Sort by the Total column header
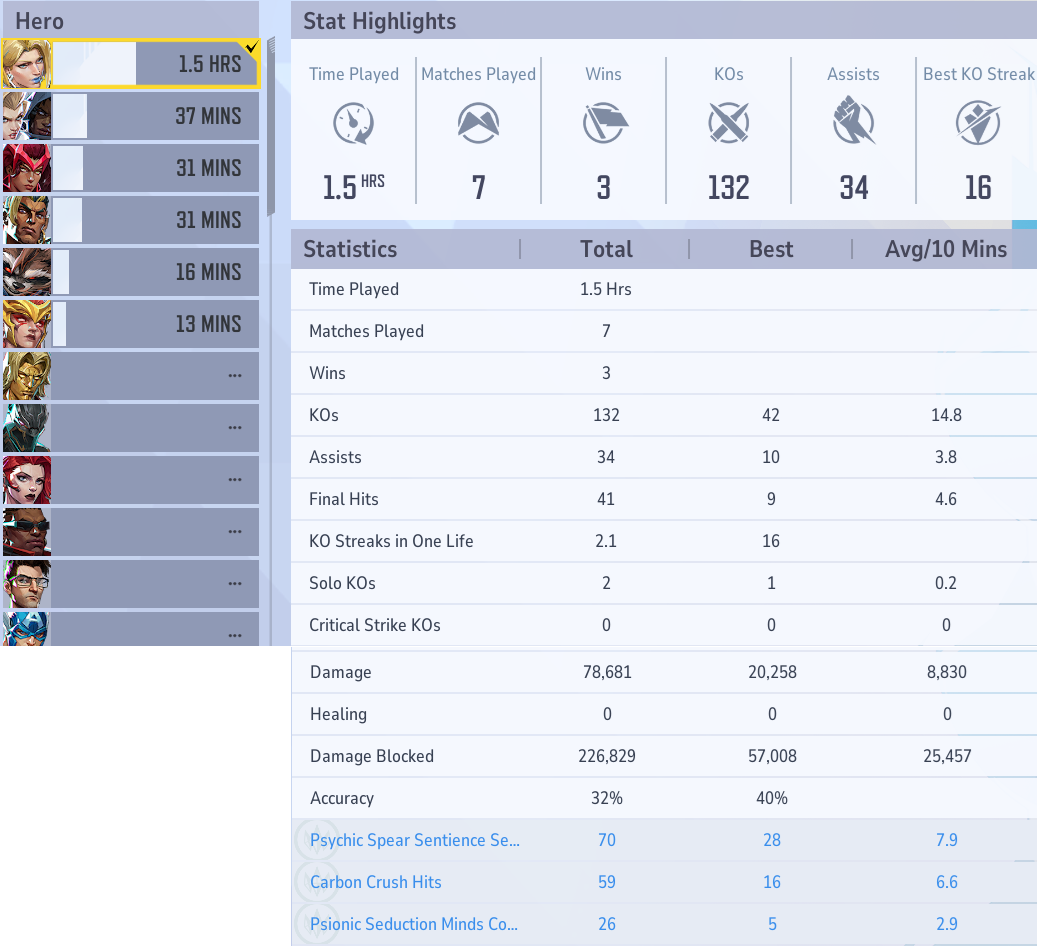Viewport: 1037px width, 946px height. (x=606, y=249)
